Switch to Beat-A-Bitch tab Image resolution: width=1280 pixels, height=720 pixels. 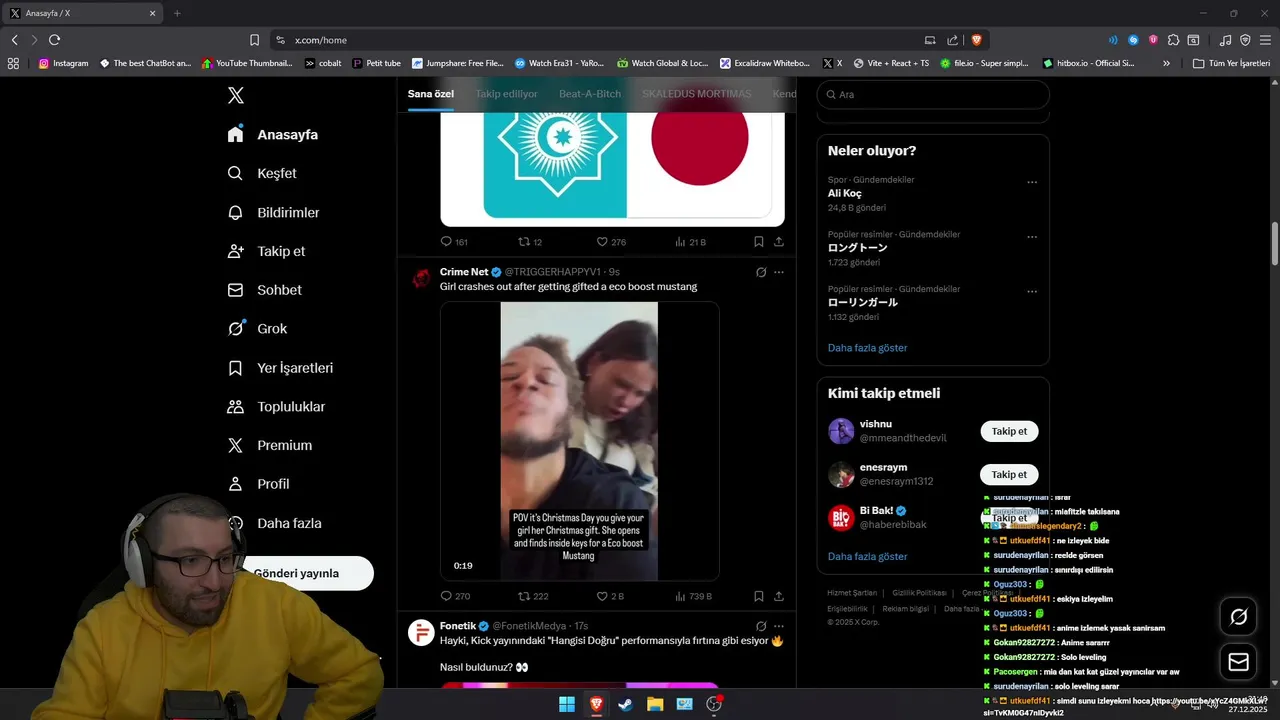click(590, 94)
